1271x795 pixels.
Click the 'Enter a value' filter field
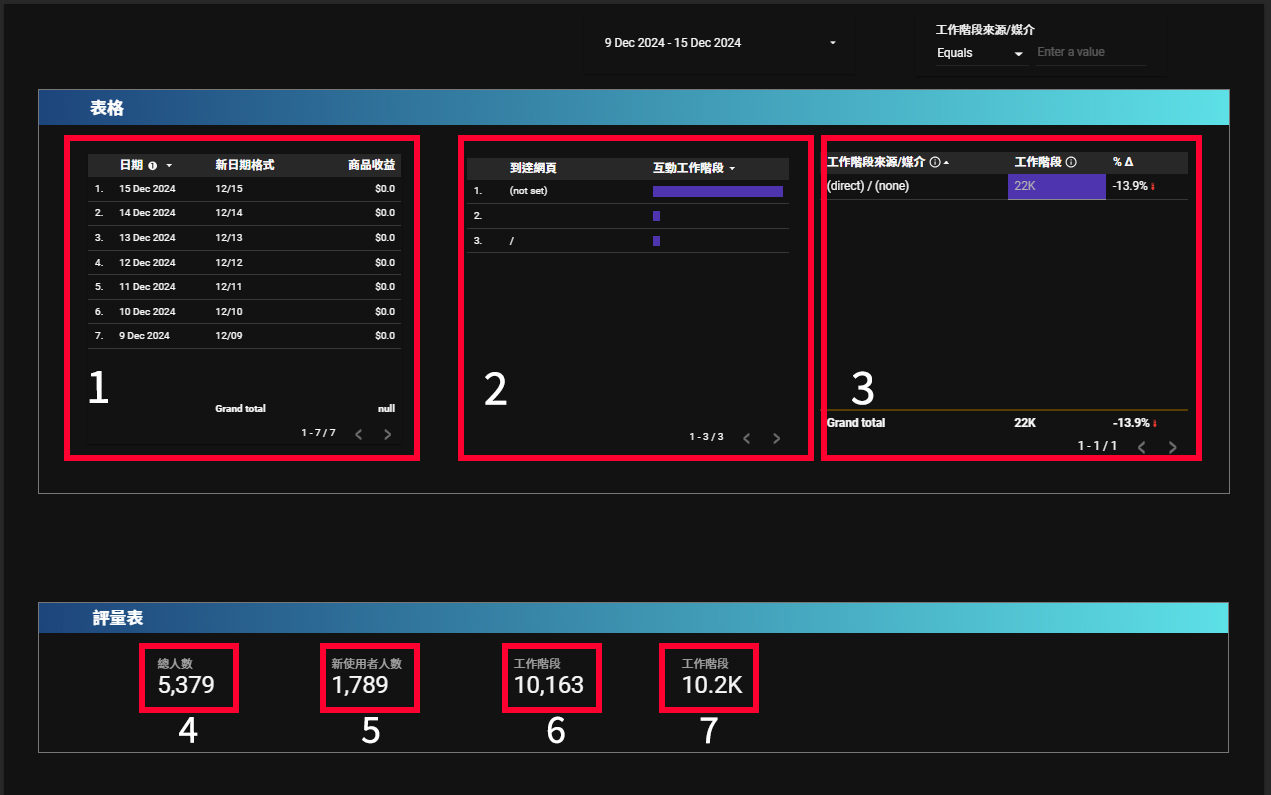click(1090, 52)
